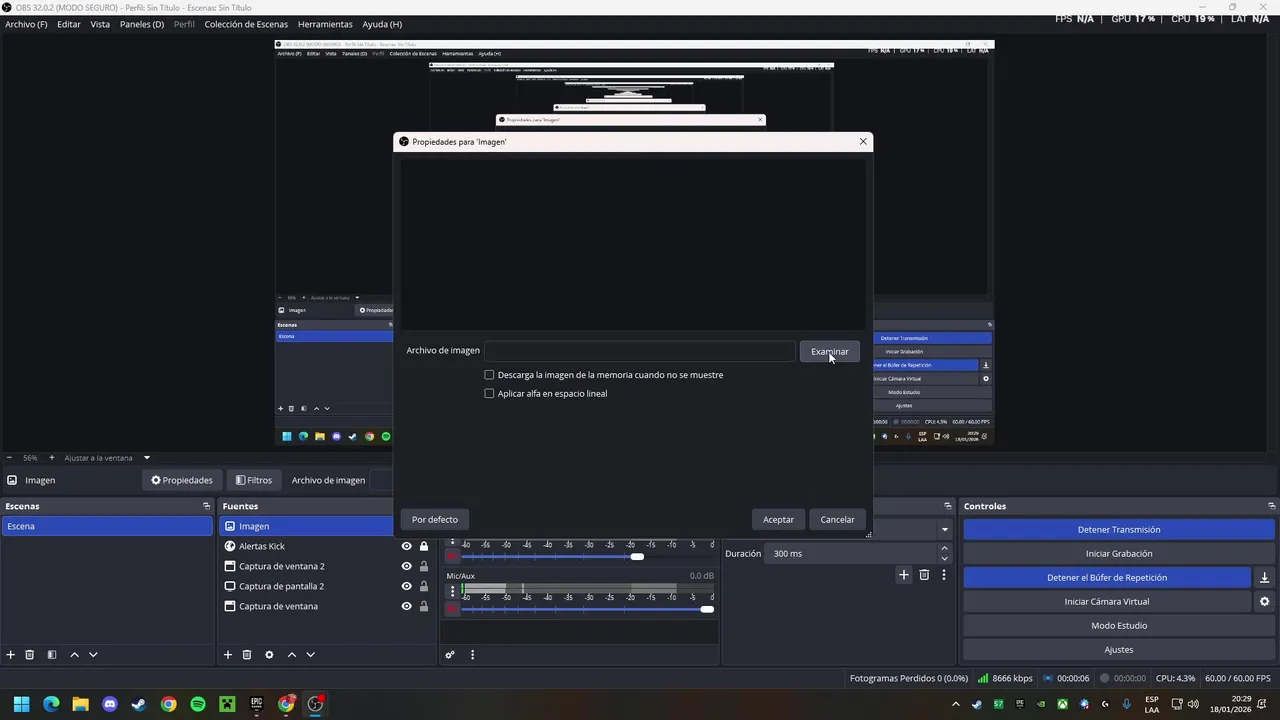Lock the Captura de pantalla 2 source

(x=424, y=586)
